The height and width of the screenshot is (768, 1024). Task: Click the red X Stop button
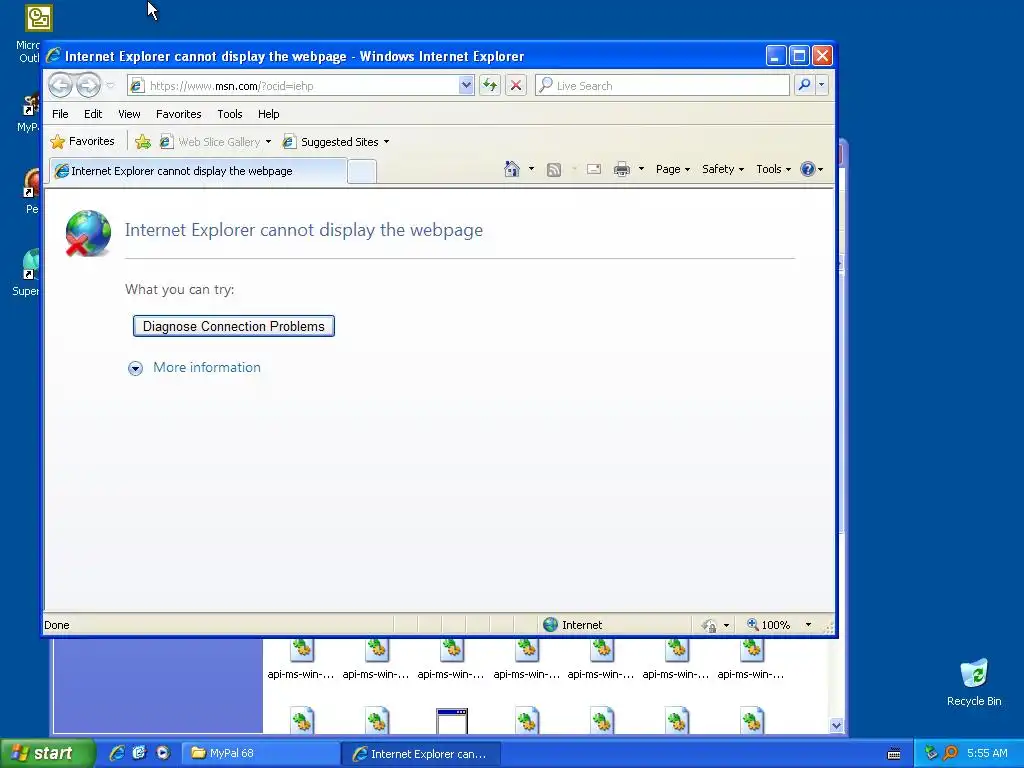click(x=516, y=85)
